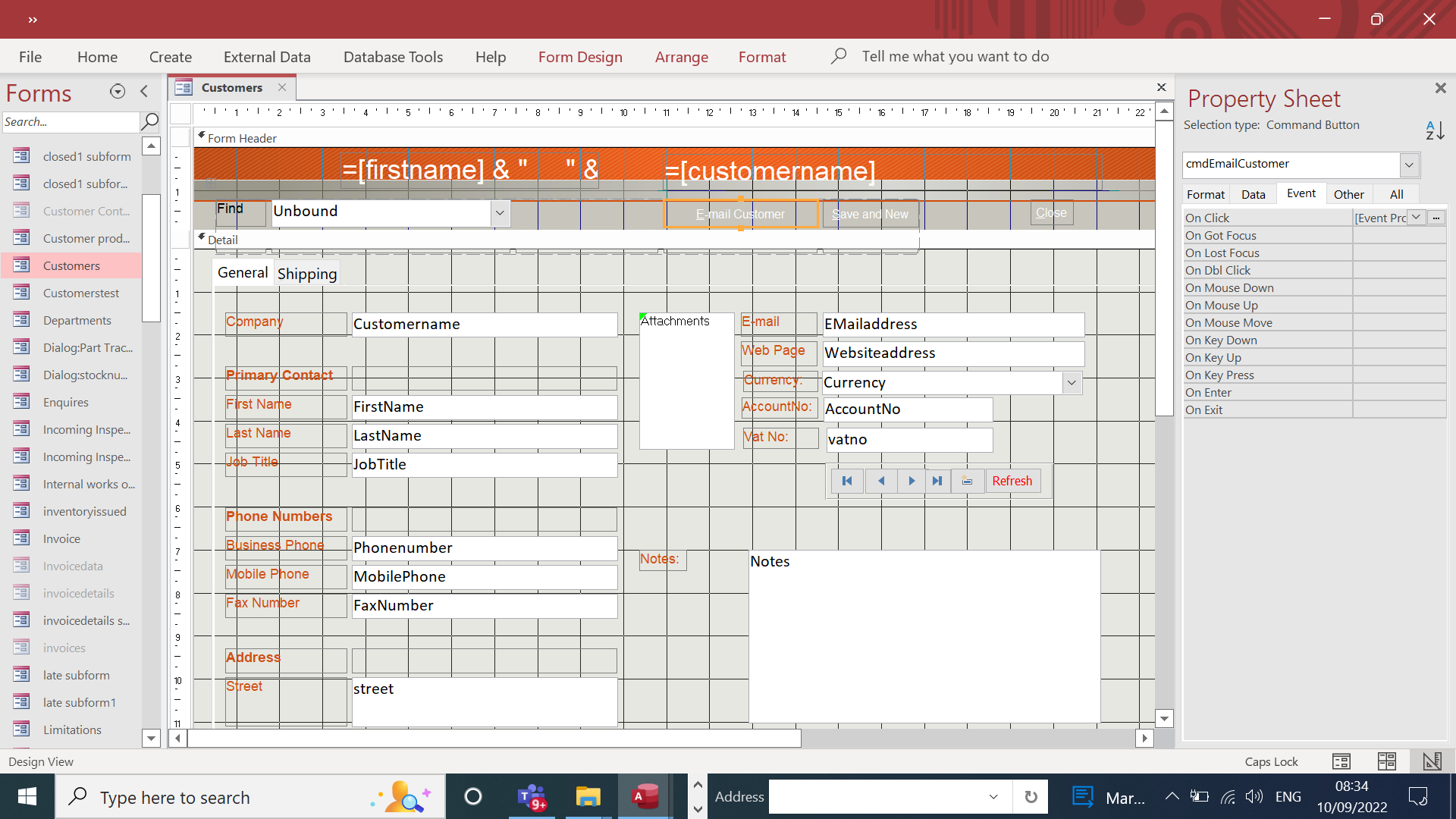This screenshot has height=819, width=1456.
Task: Click Tell me what you want to do
Action: coord(955,56)
